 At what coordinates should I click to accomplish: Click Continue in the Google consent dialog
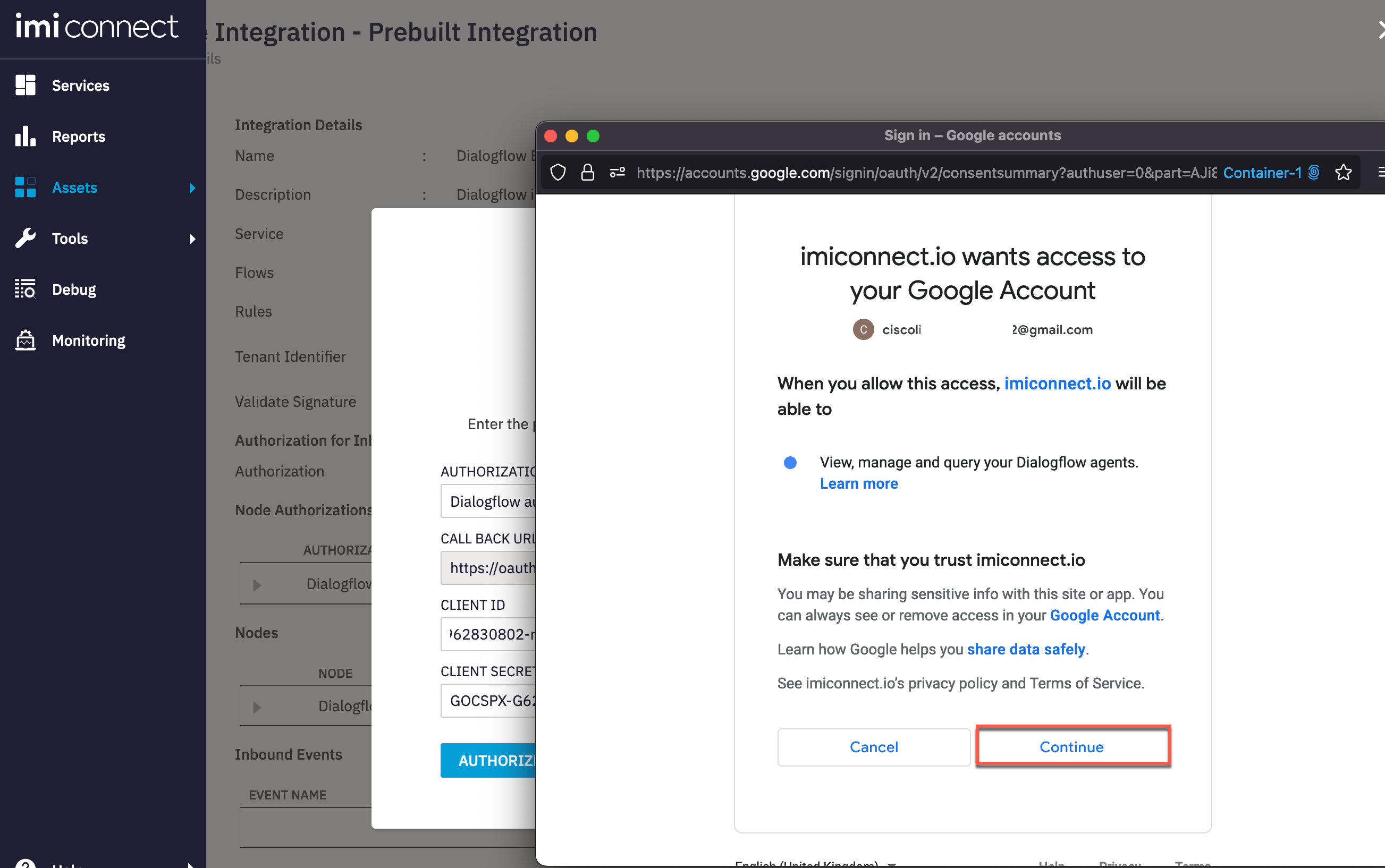pos(1071,746)
